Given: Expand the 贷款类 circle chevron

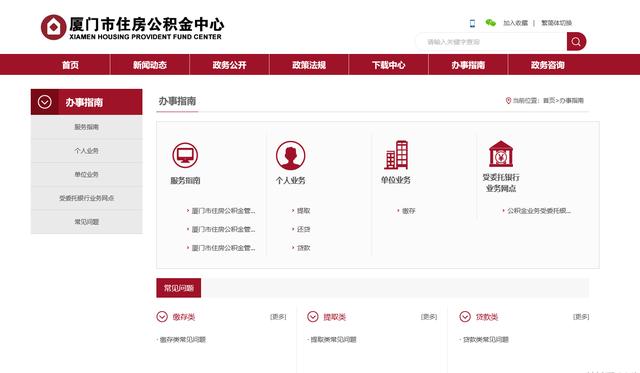Looking at the screenshot, I should 465,317.
